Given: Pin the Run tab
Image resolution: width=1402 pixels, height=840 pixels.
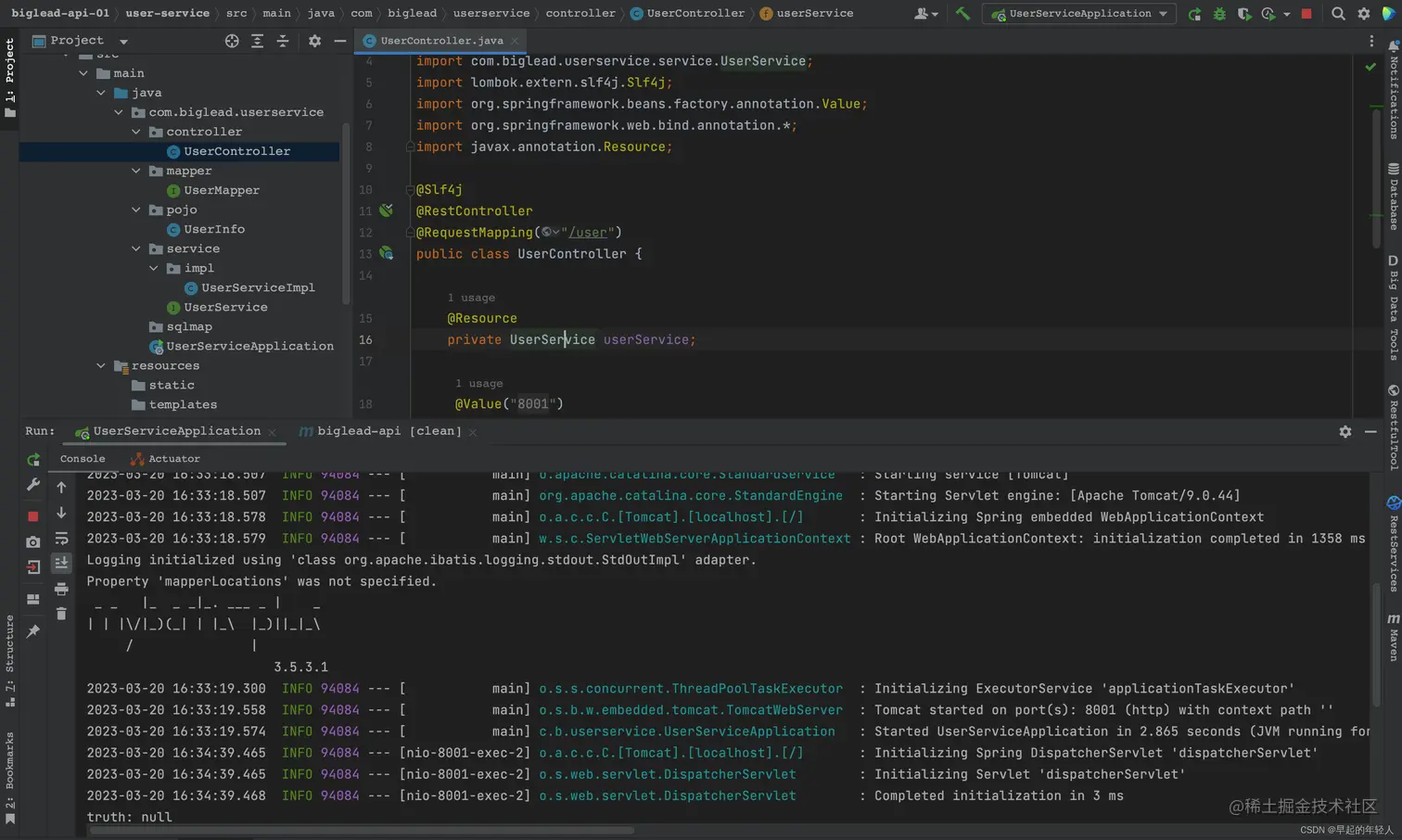Looking at the screenshot, I should pyautogui.click(x=33, y=631).
